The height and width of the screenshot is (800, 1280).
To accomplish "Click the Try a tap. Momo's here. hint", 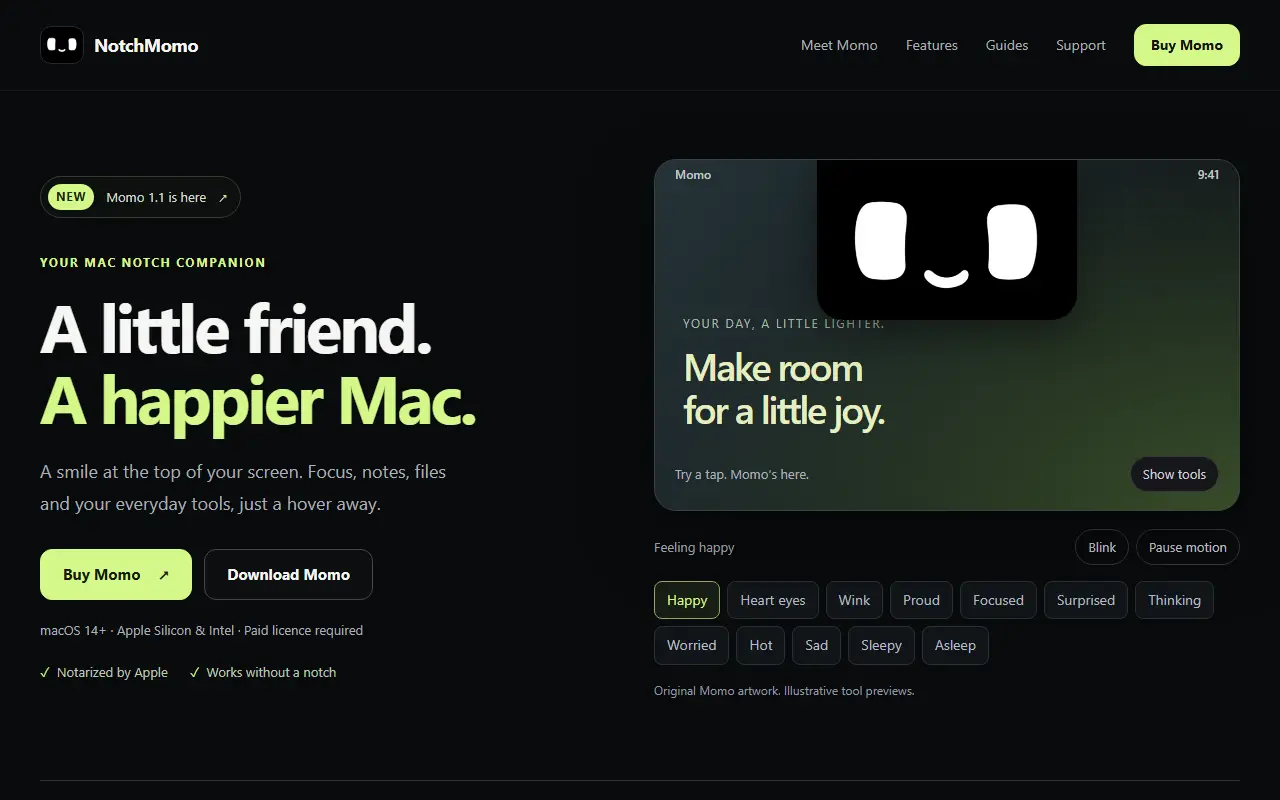I will coord(742,474).
